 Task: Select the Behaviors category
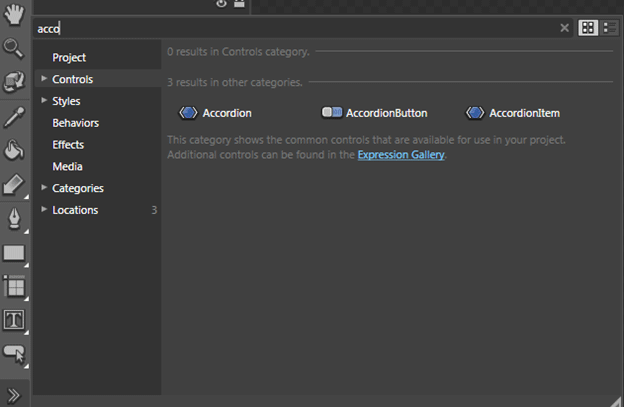[x=76, y=123]
